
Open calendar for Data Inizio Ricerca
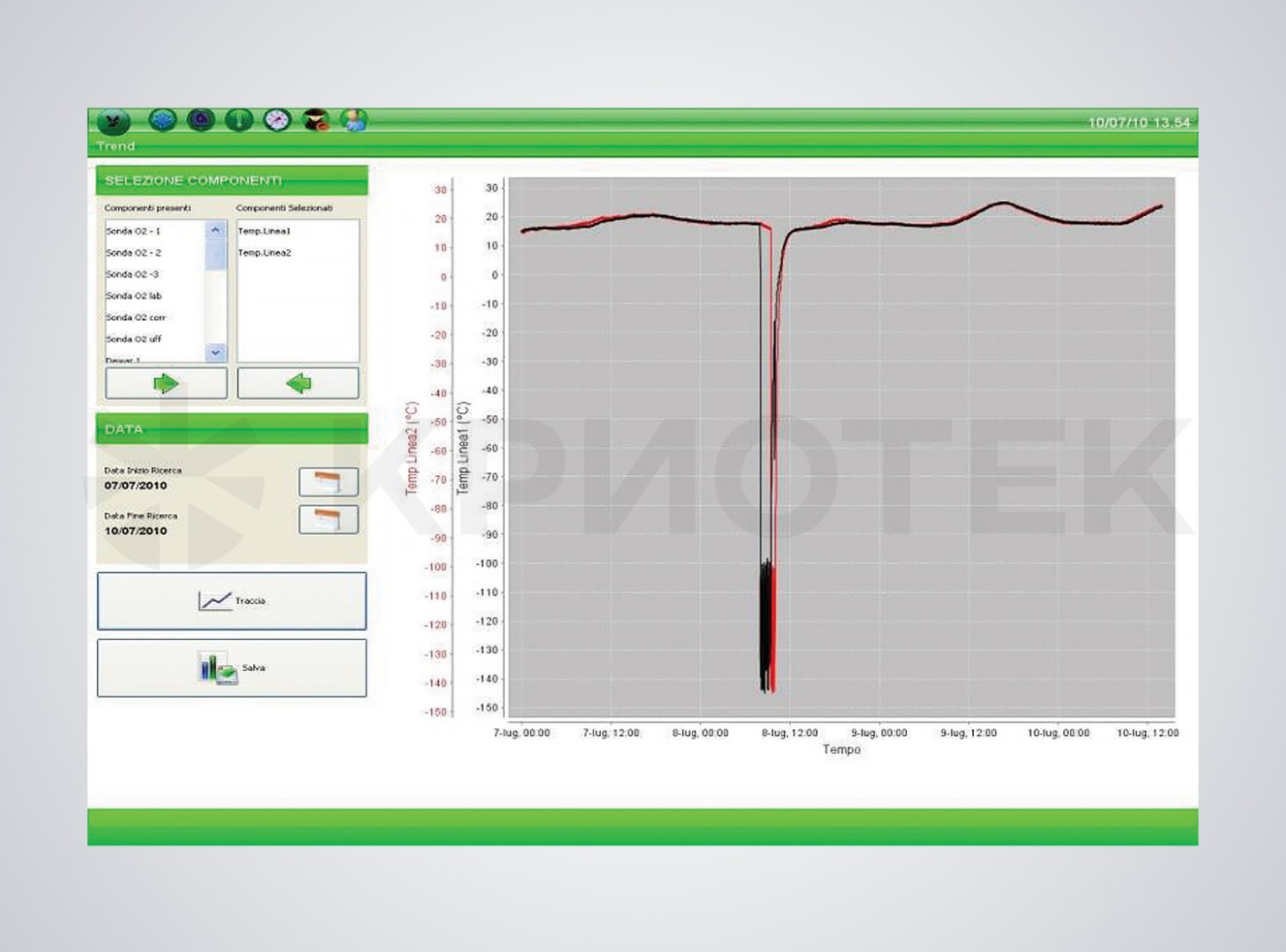pyautogui.click(x=328, y=482)
